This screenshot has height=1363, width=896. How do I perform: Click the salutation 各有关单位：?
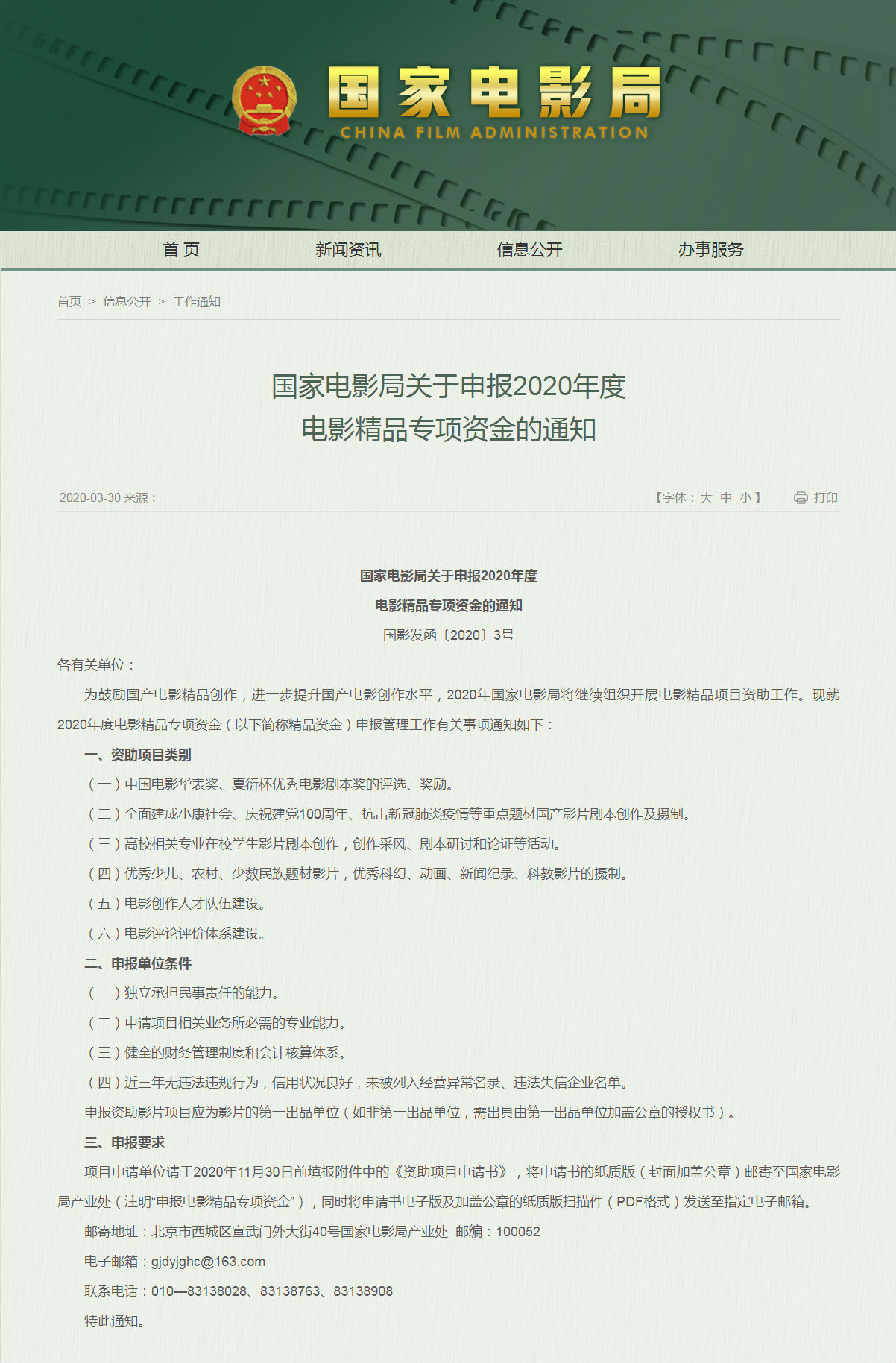coord(97,665)
